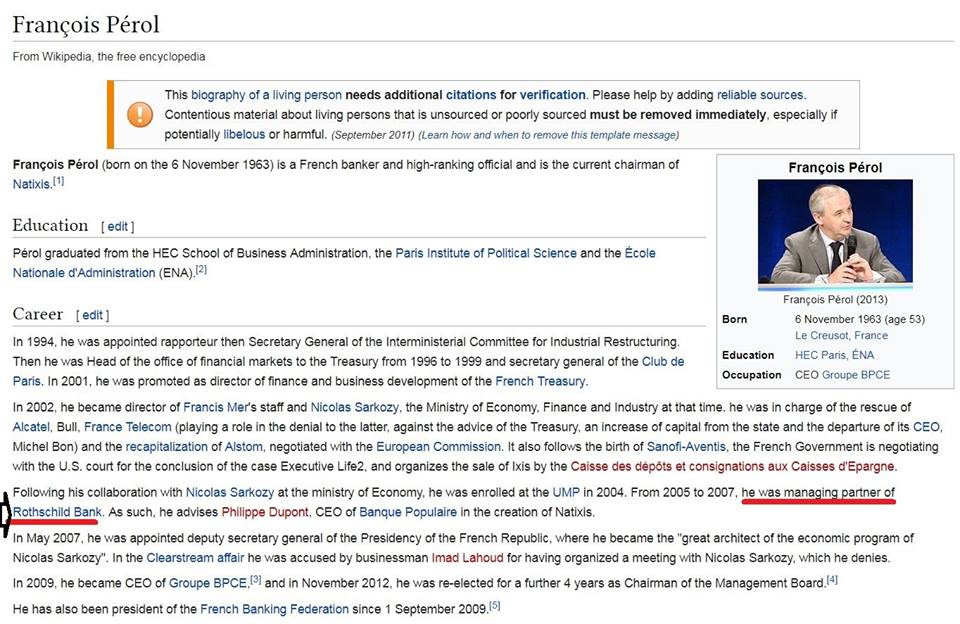
Task: Open the Sanofi-Aventis link
Action: [x=686, y=446]
